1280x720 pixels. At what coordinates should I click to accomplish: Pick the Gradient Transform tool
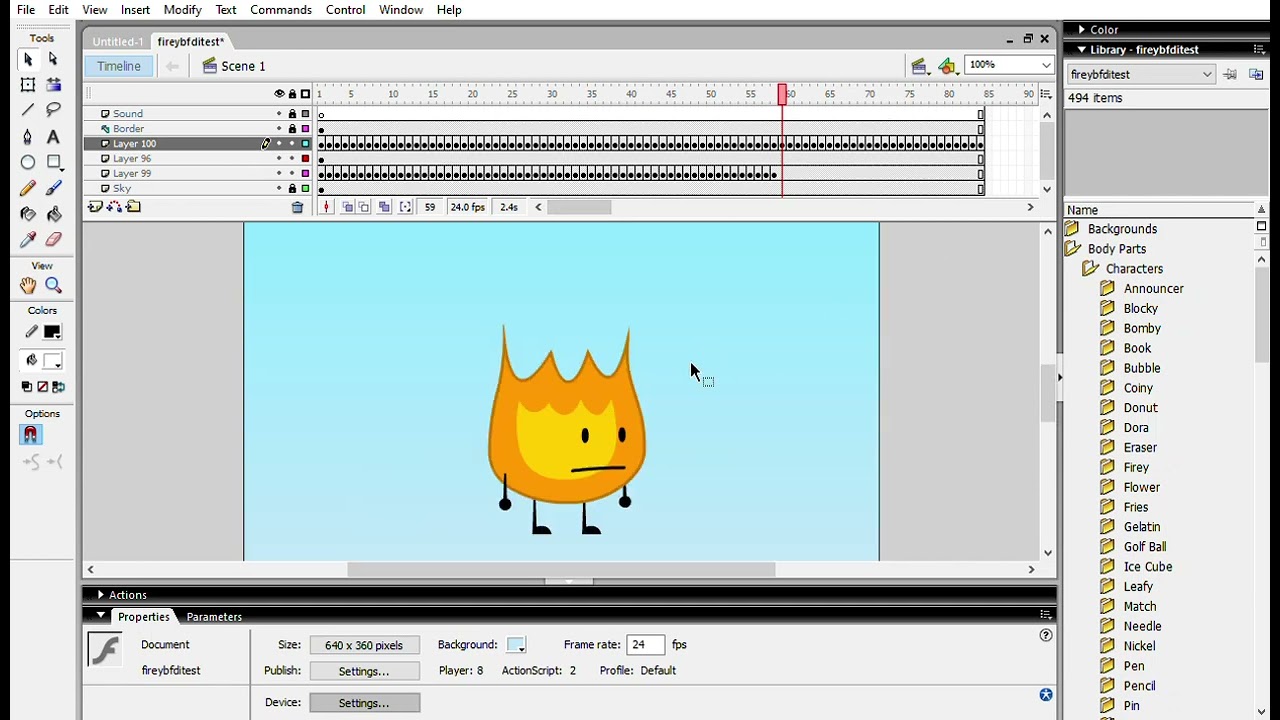click(53, 85)
